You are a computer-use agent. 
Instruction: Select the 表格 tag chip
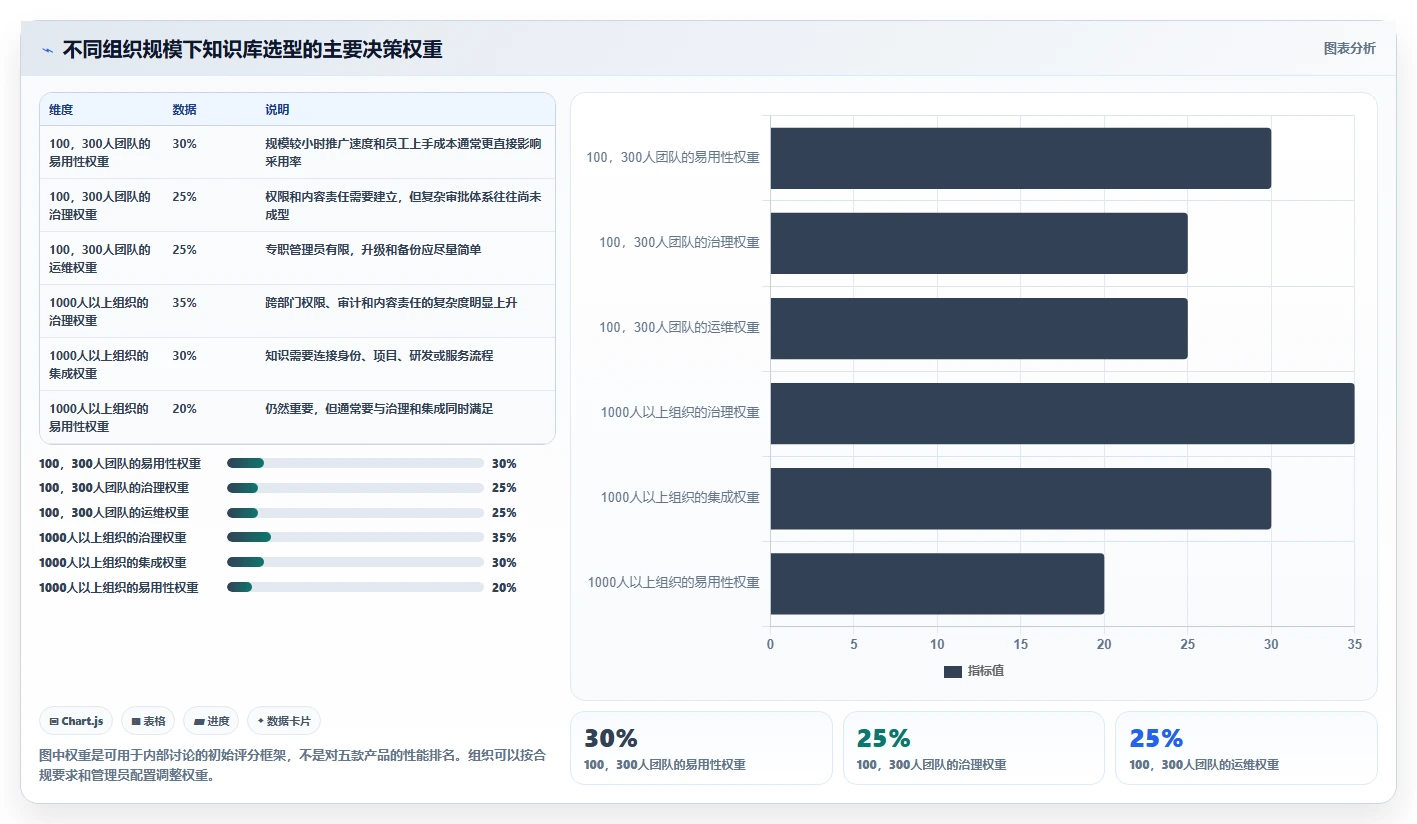tap(148, 721)
